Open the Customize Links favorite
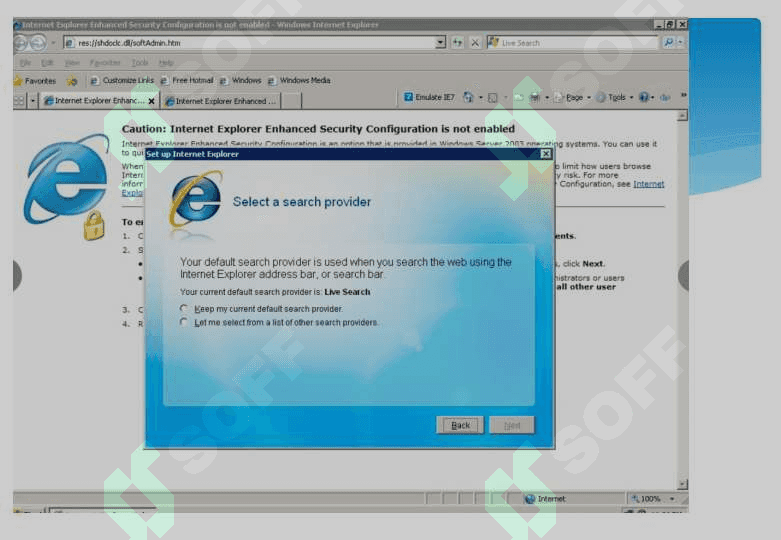This screenshot has height=540, width=781. pyautogui.click(x=122, y=80)
